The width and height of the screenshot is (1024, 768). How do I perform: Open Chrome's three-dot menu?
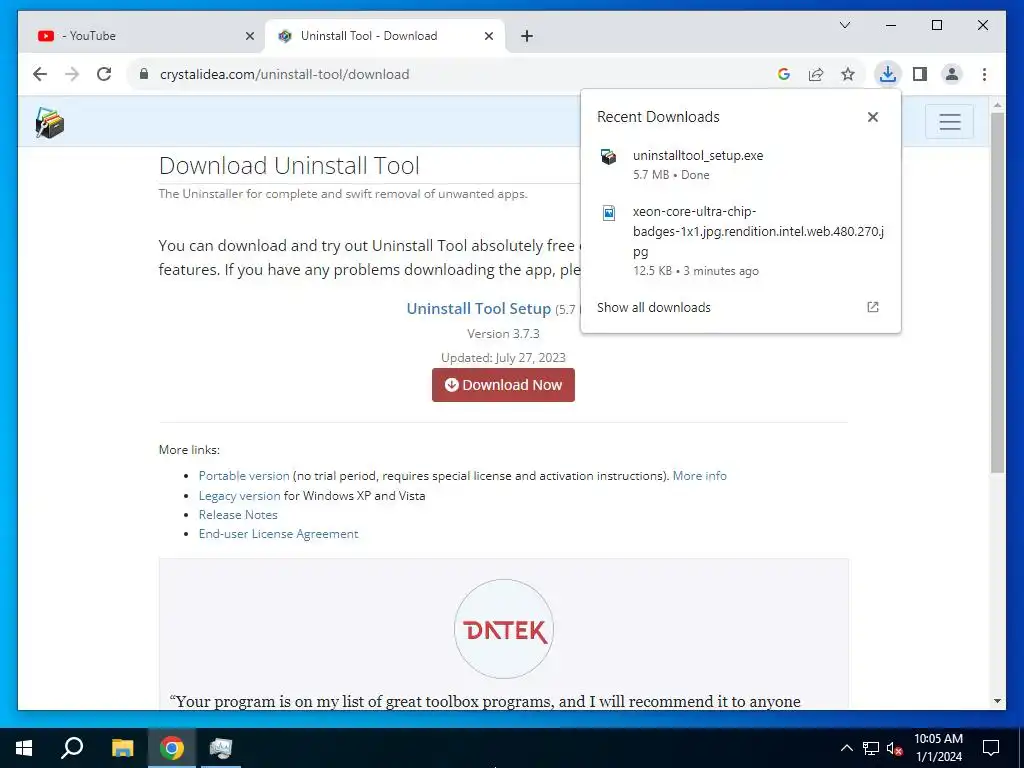984,74
